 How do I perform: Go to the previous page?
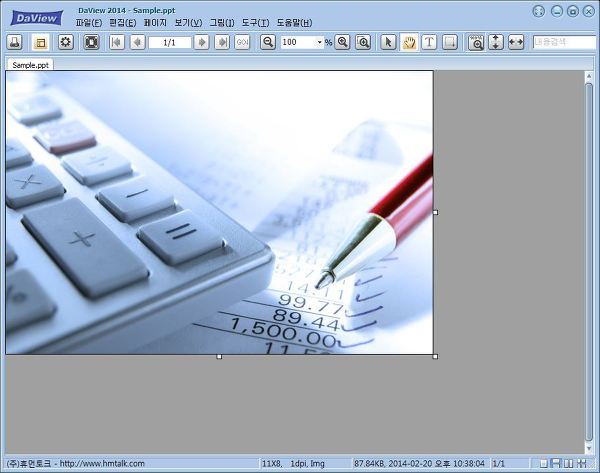coord(137,42)
